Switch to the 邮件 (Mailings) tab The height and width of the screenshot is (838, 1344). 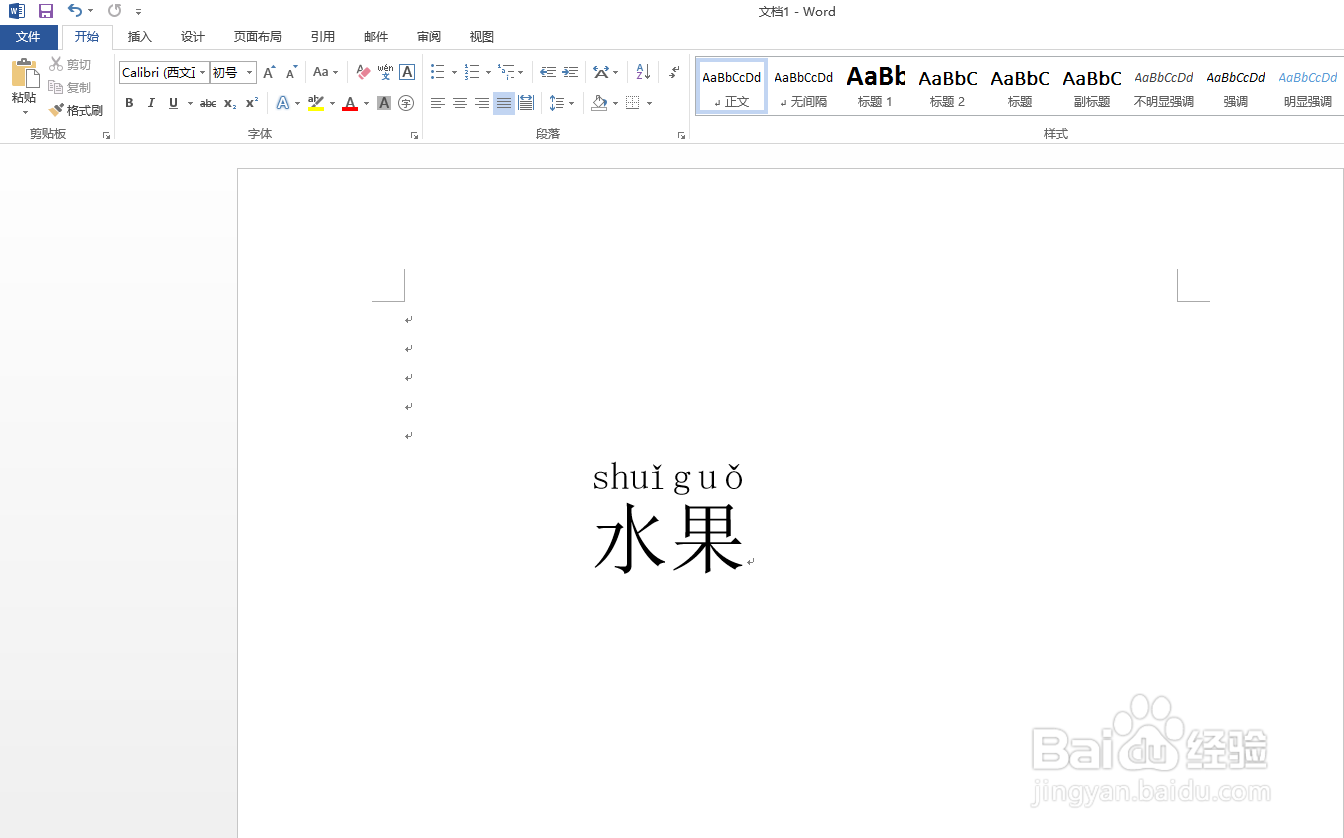click(x=376, y=37)
